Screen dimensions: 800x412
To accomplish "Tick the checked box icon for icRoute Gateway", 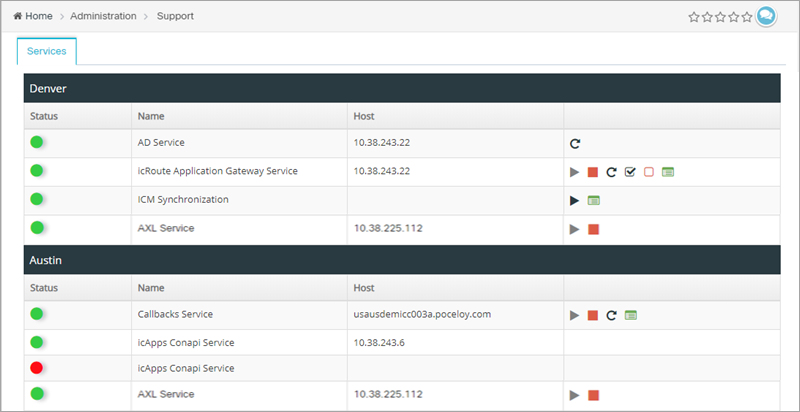I will click(630, 172).
